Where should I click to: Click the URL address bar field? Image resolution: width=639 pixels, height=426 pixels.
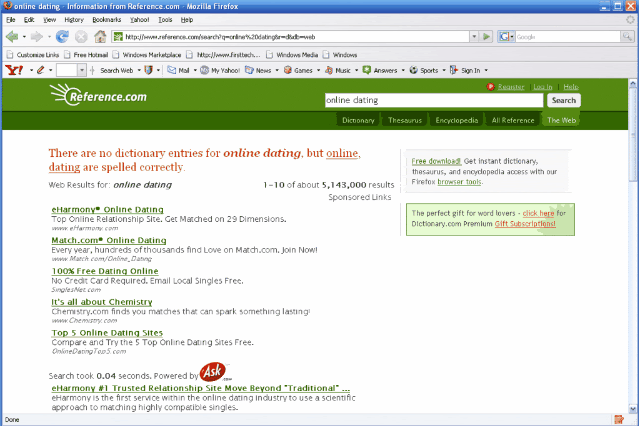296,37
